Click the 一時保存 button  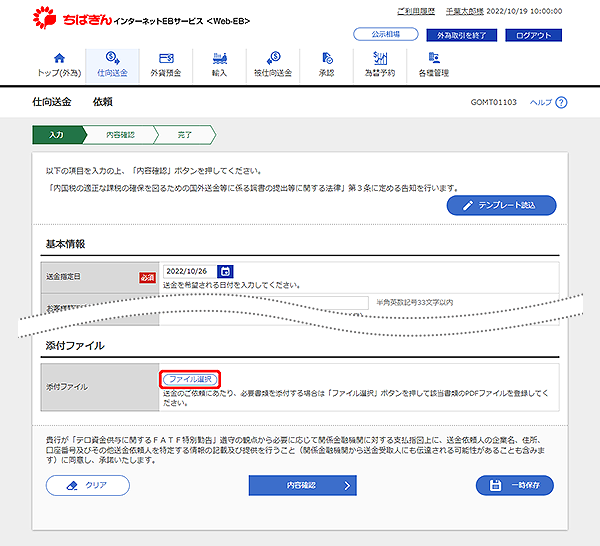point(515,485)
